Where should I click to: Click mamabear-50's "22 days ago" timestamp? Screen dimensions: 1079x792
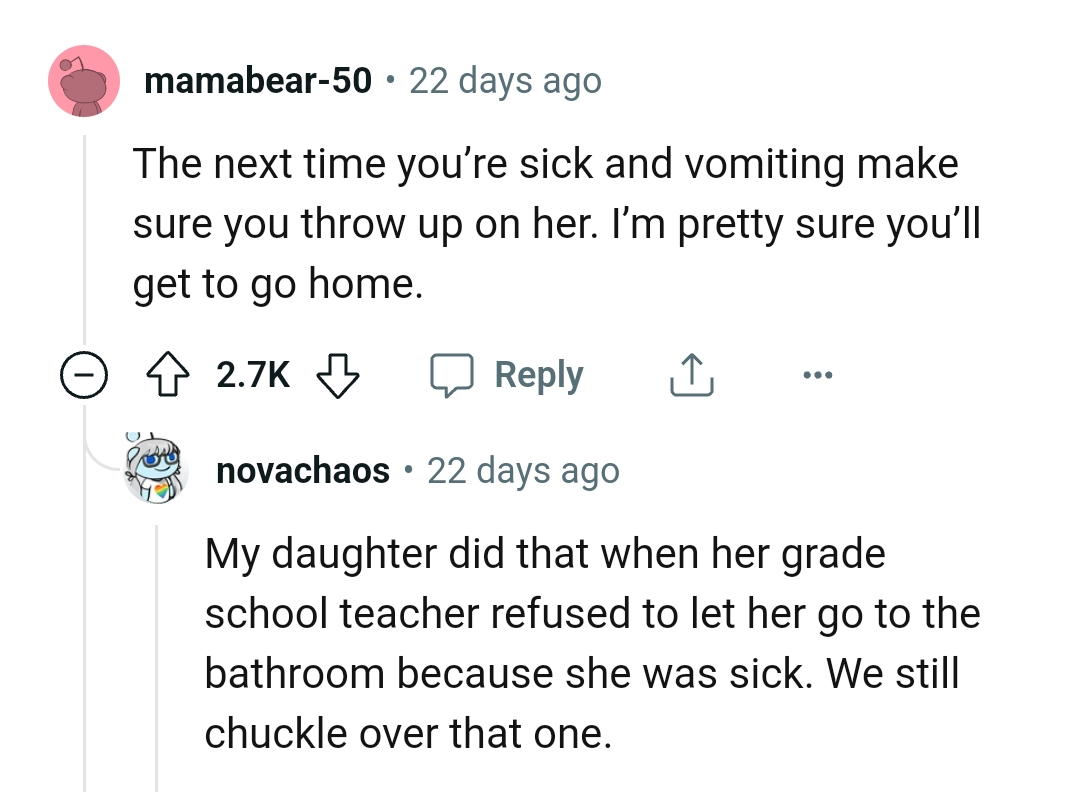(505, 81)
